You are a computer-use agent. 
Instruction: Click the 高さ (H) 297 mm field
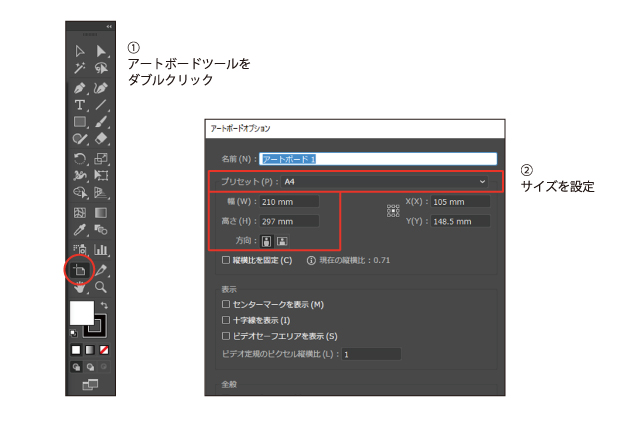pyautogui.click(x=289, y=221)
